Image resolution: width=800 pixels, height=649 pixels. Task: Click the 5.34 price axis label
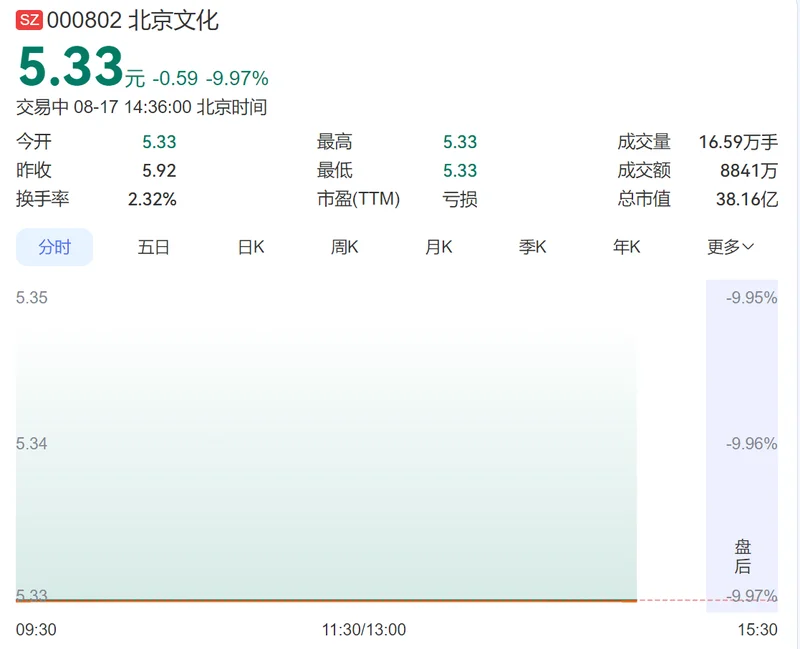32,443
